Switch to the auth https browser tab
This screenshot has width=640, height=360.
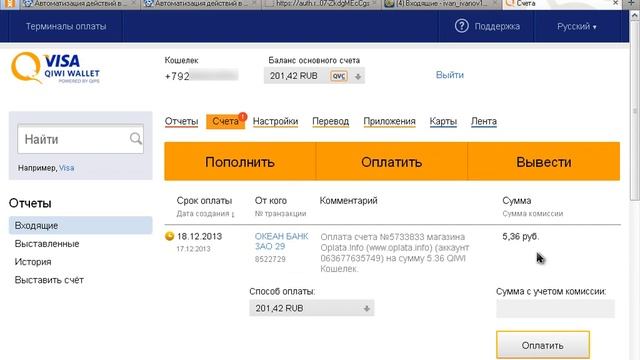[x=322, y=4]
